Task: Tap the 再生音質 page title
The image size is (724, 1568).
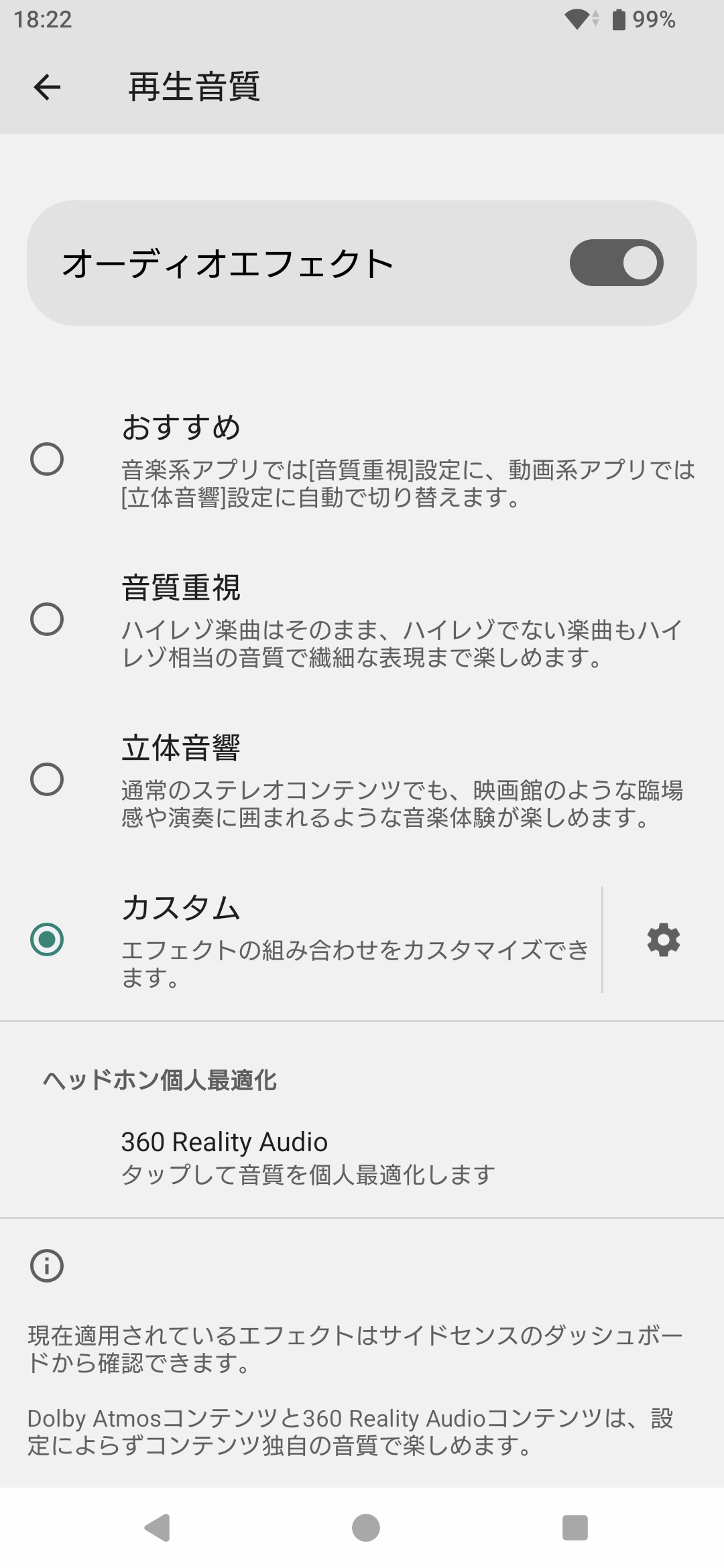Action: (194, 87)
